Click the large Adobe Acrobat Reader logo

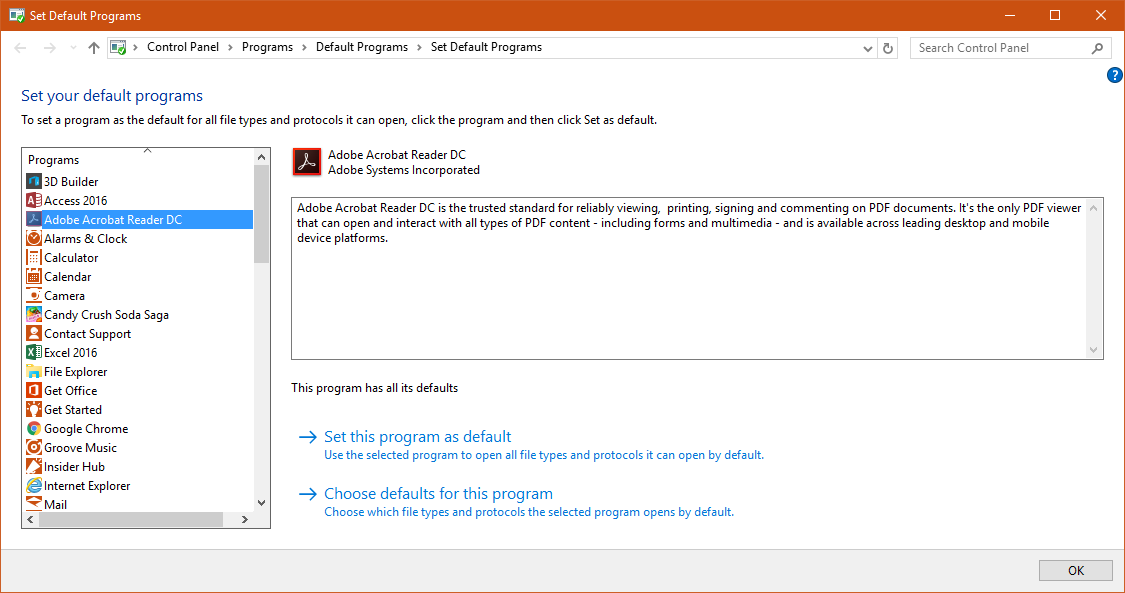pyautogui.click(x=307, y=161)
